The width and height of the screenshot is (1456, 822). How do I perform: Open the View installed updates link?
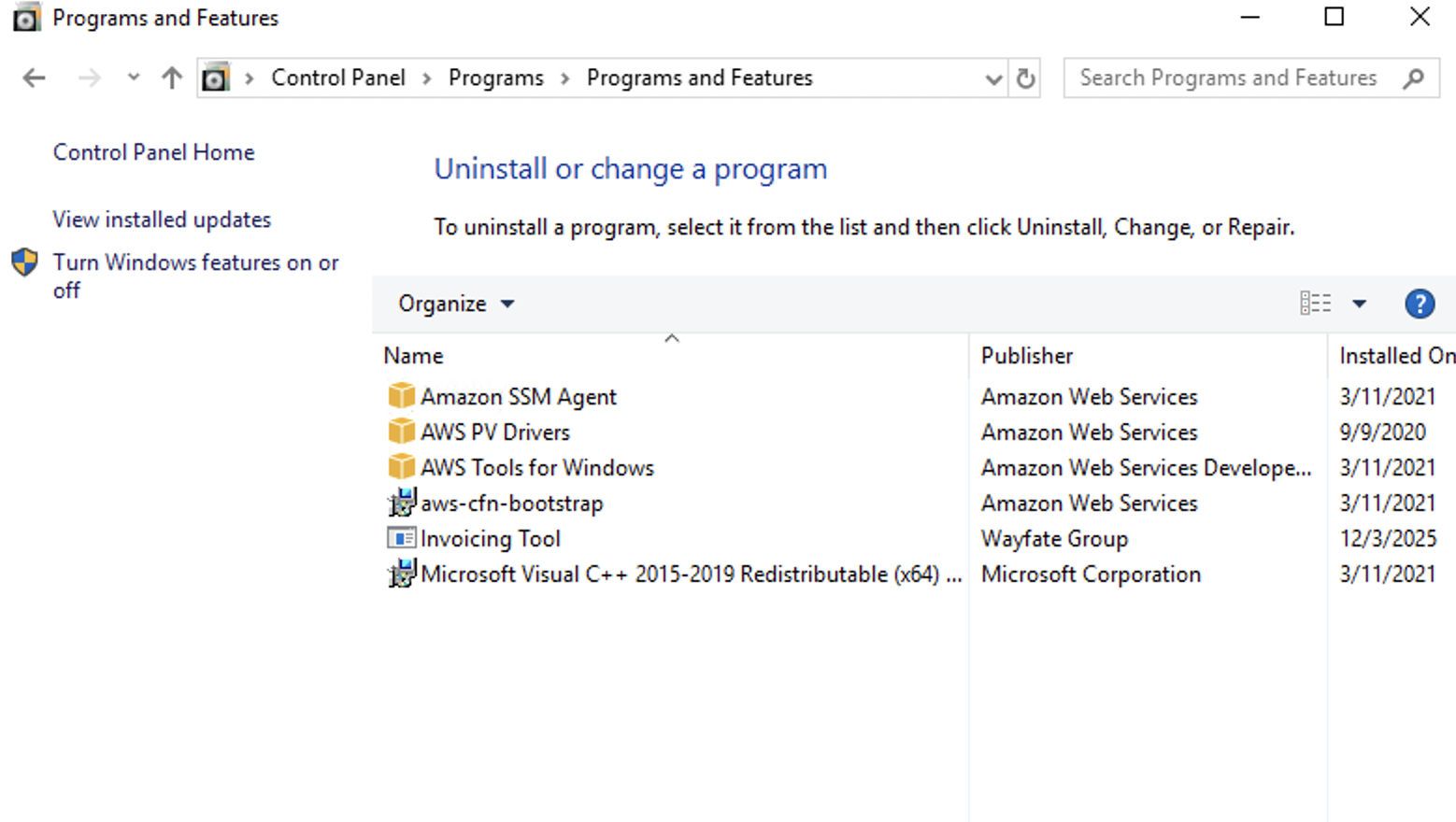coord(162,220)
